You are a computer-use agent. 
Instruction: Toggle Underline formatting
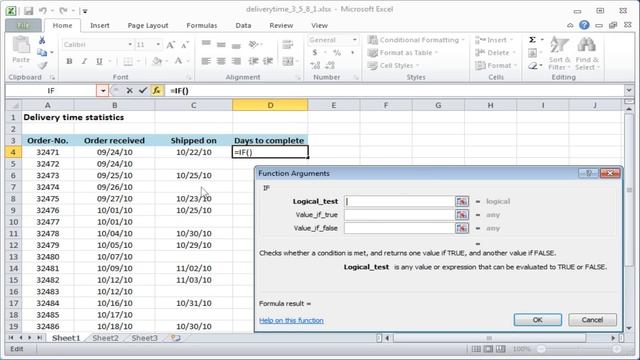99,61
